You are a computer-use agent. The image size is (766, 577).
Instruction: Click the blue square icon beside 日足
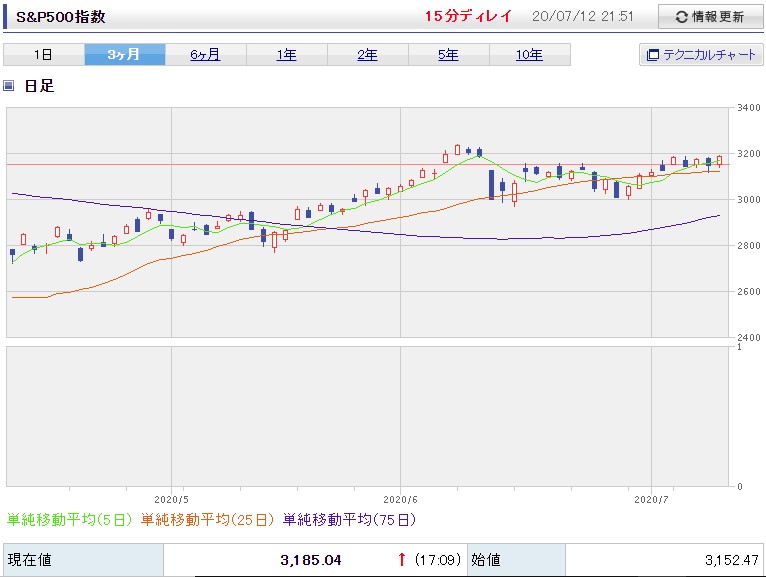pyautogui.click(x=8, y=86)
